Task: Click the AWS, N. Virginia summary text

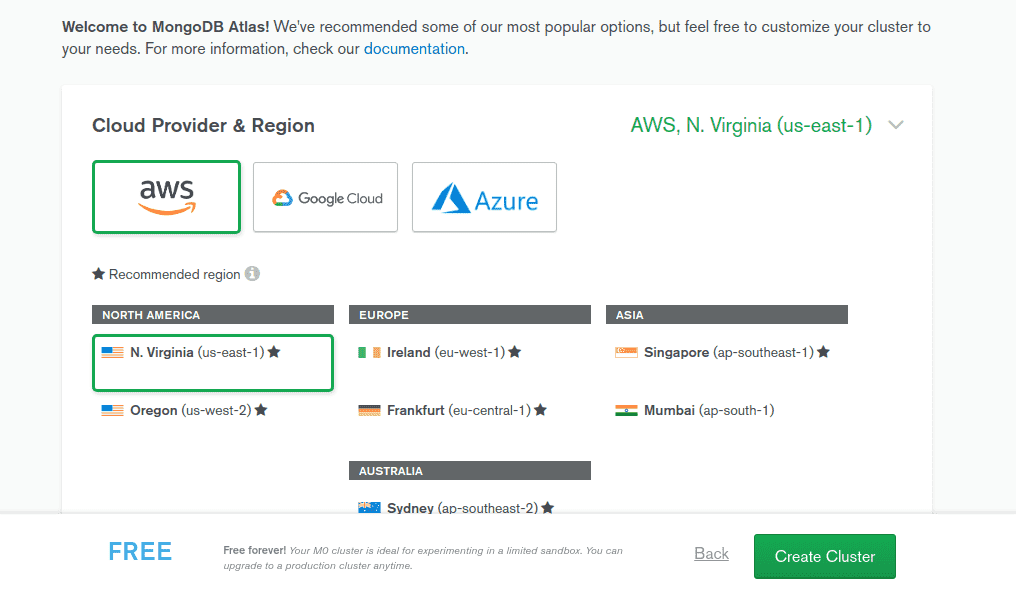Action: click(x=751, y=125)
